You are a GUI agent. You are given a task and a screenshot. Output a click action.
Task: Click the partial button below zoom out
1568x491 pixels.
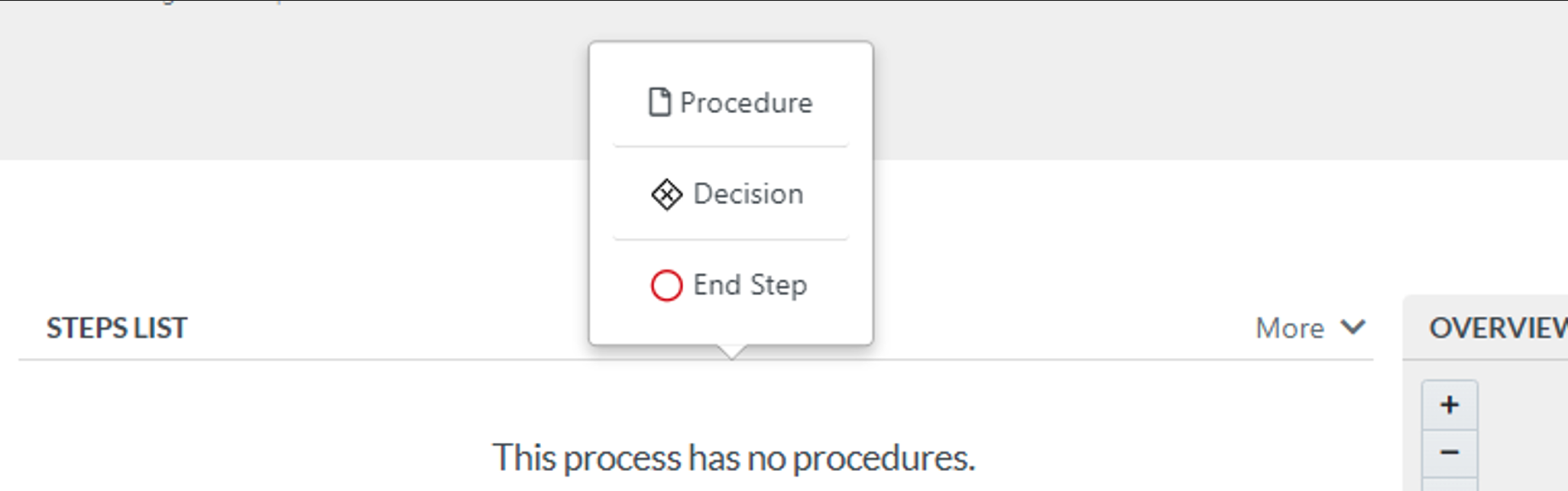click(1450, 485)
